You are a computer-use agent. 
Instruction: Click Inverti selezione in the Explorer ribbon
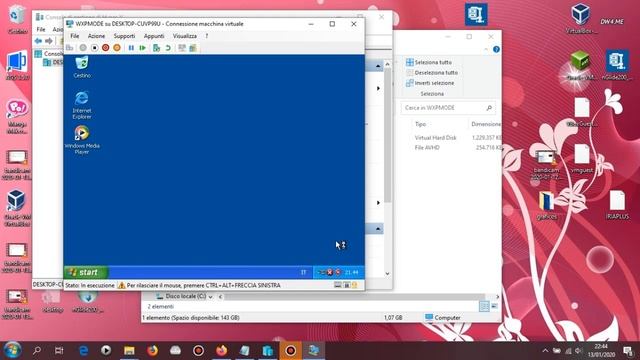(x=430, y=83)
